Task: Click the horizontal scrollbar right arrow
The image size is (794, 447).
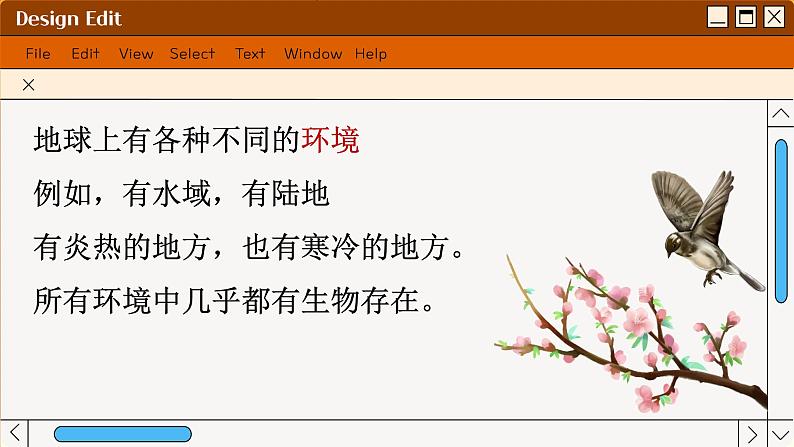Action: click(753, 433)
